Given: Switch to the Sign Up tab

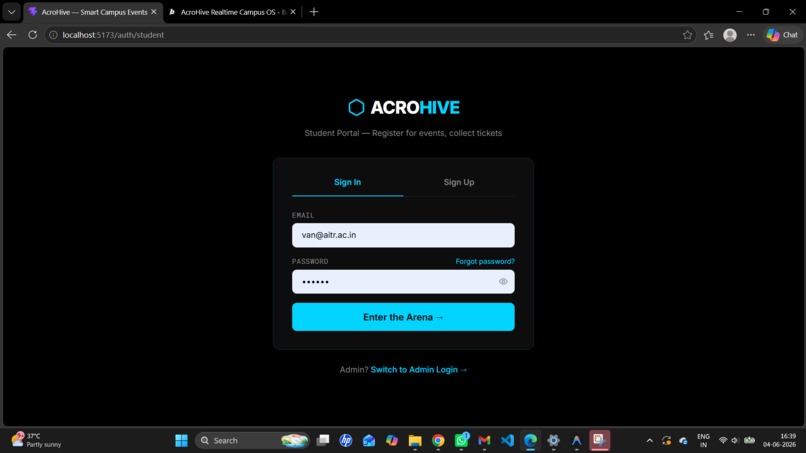Looking at the screenshot, I should pos(459,182).
